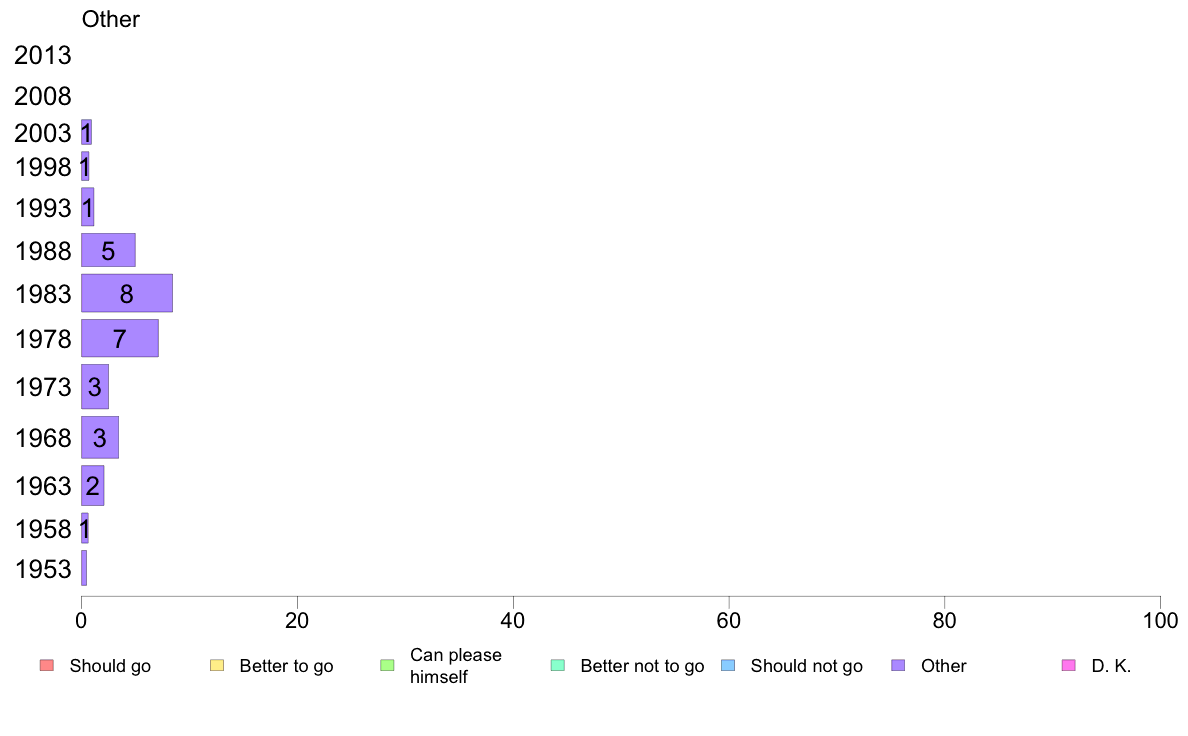This screenshot has height=736, width=1188.
Task: Select the green Can please himself swatch
Action: point(387,666)
